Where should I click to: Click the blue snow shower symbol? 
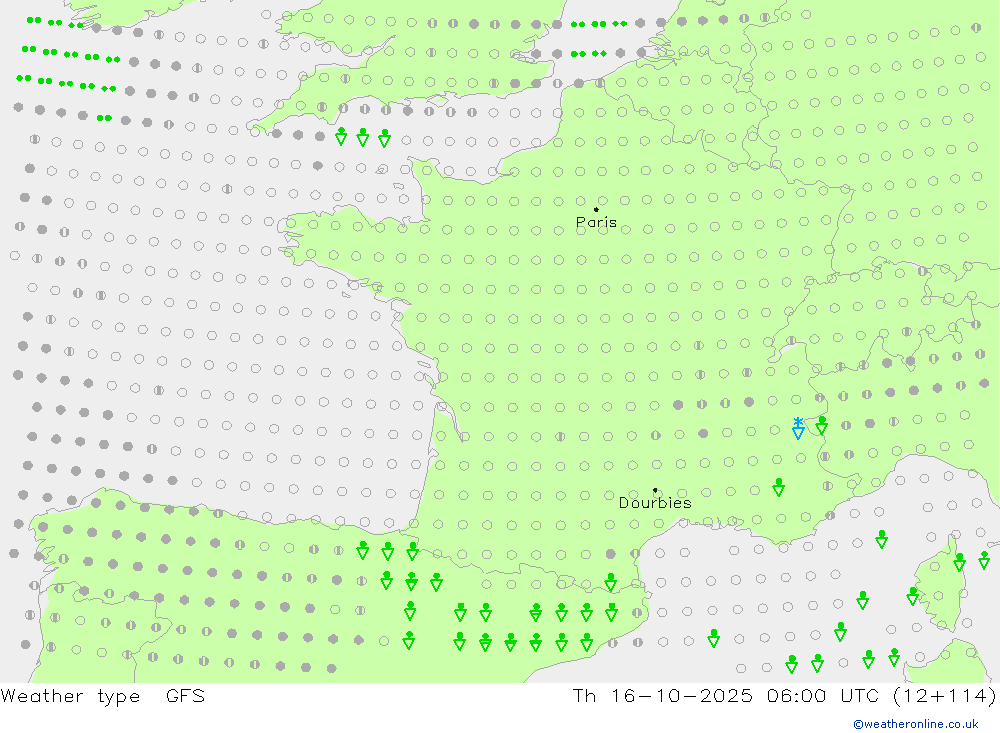pyautogui.click(x=797, y=429)
